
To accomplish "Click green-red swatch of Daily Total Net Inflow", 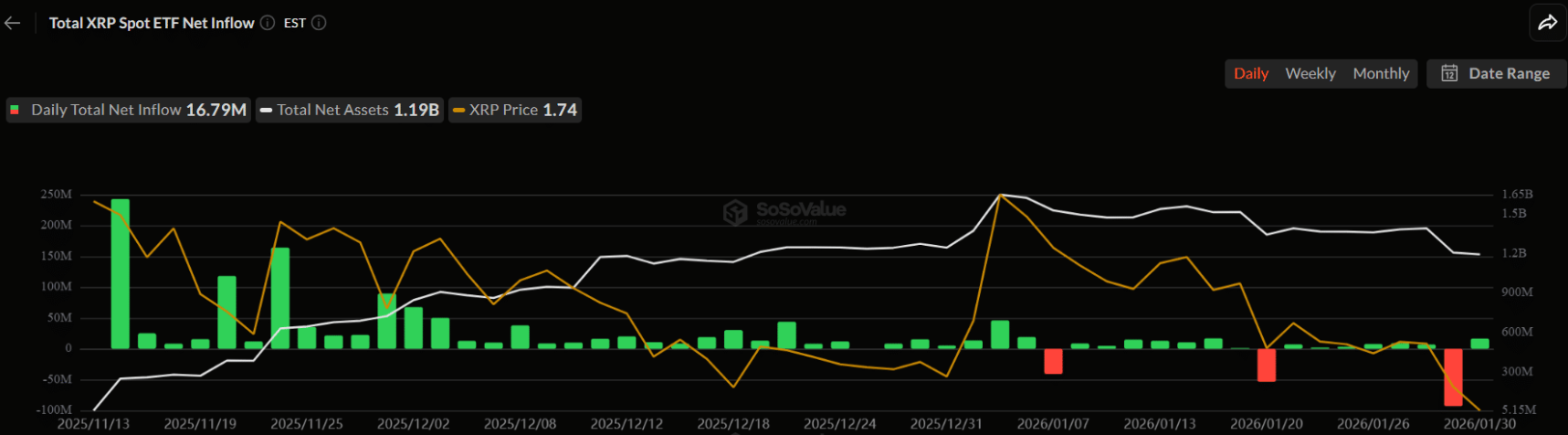I will [15, 111].
